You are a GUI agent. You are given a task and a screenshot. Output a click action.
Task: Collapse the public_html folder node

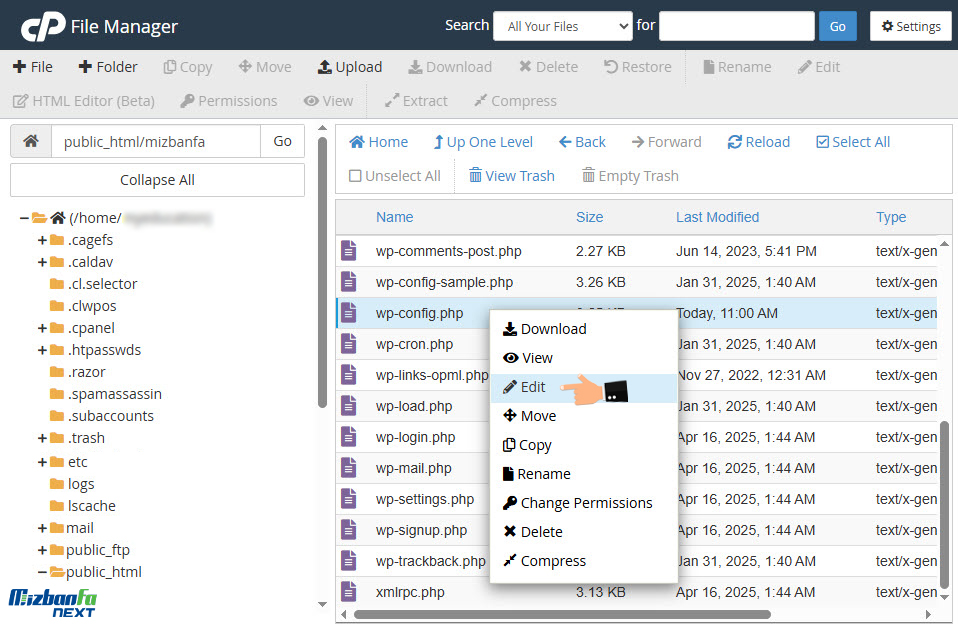(43, 572)
